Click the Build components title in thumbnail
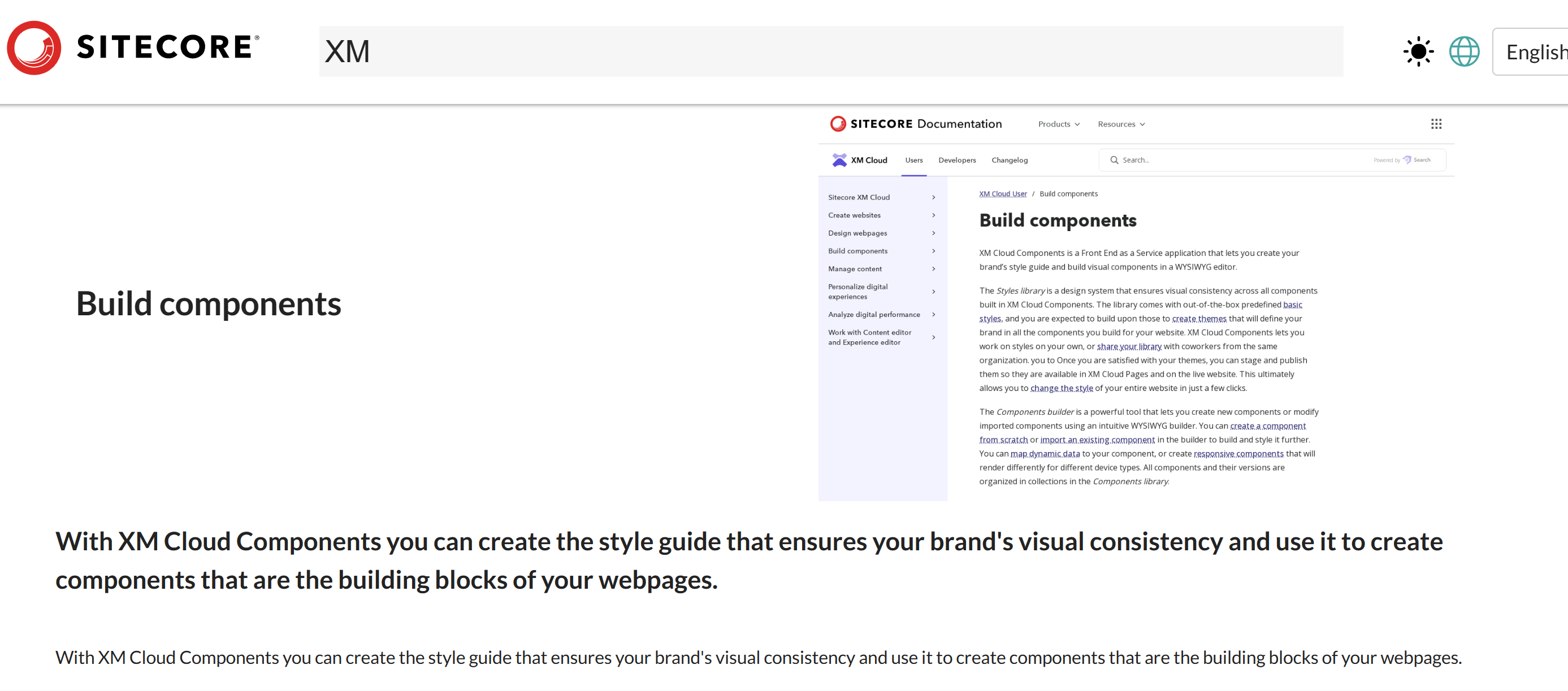 (x=1058, y=220)
